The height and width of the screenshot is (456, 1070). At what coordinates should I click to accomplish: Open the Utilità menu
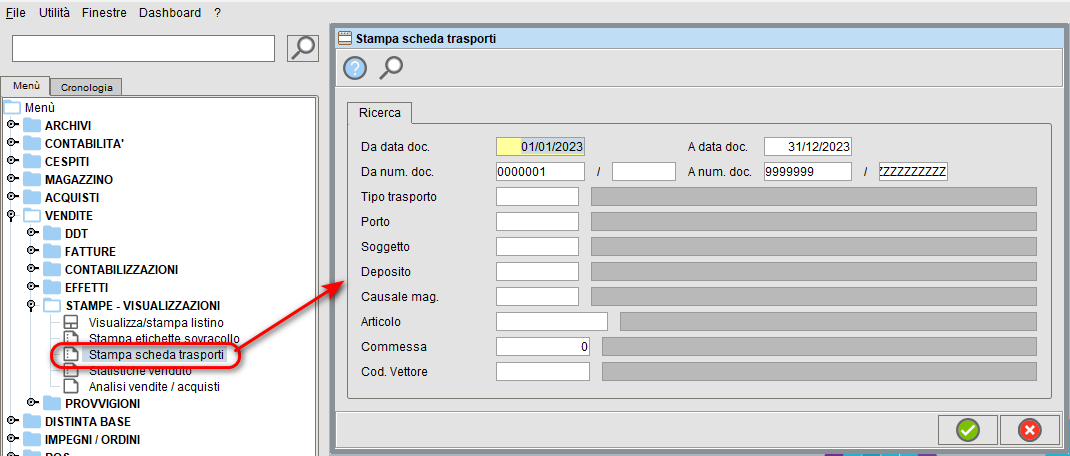tap(54, 12)
